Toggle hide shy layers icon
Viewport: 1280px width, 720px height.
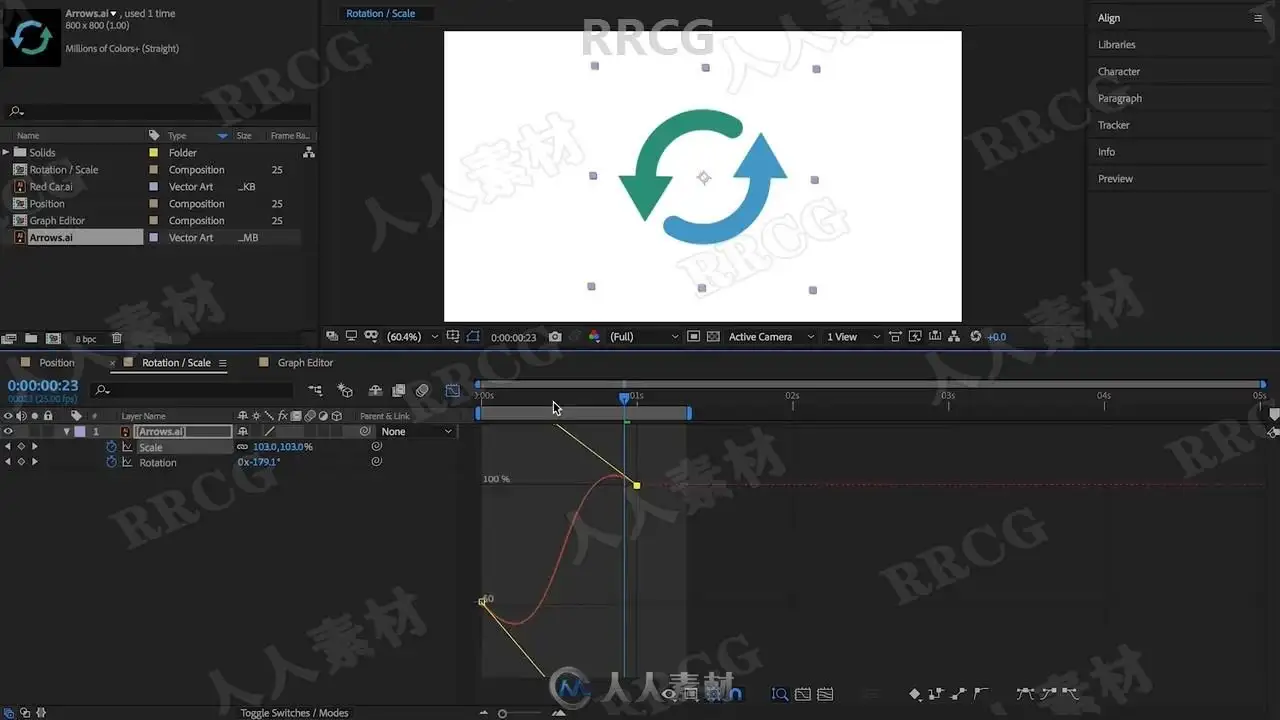[x=375, y=390]
